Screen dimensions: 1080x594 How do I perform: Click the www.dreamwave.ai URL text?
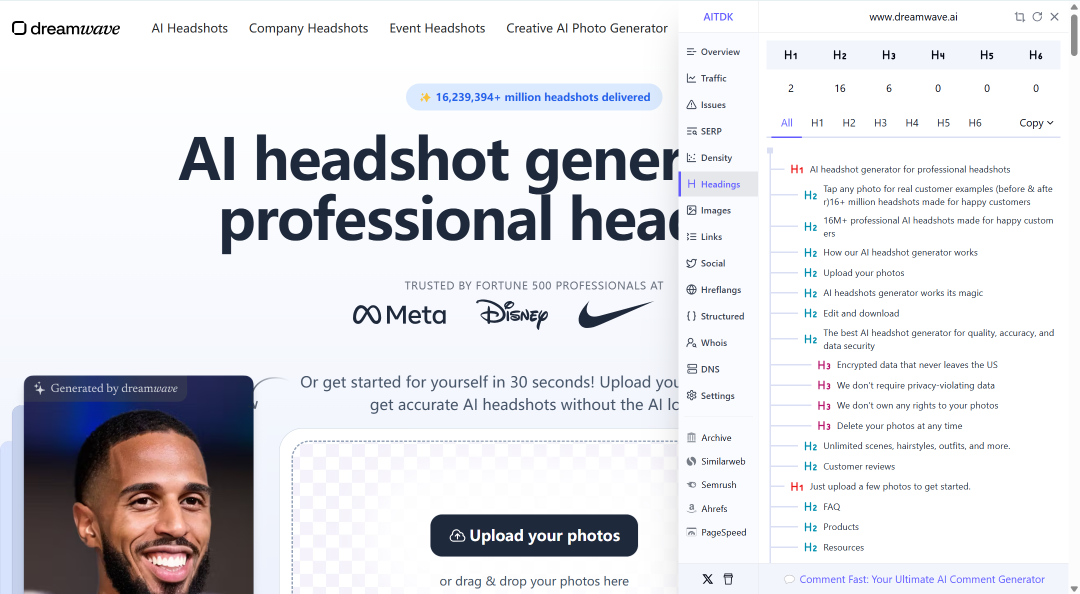[x=913, y=17]
